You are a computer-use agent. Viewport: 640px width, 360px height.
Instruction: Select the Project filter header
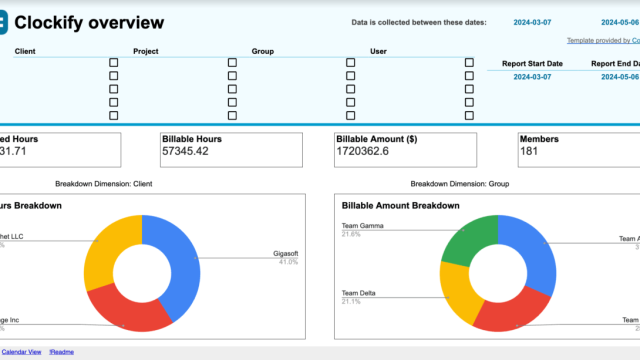(x=146, y=51)
